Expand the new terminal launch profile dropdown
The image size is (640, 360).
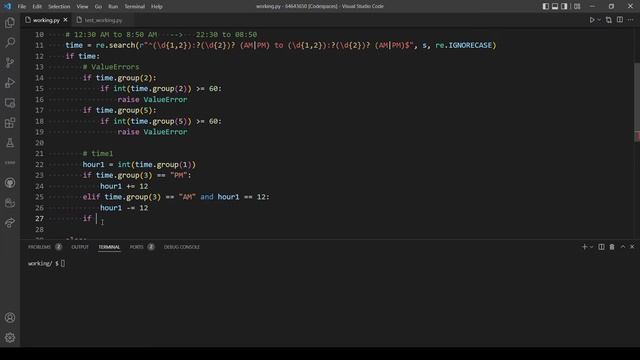click(x=591, y=247)
